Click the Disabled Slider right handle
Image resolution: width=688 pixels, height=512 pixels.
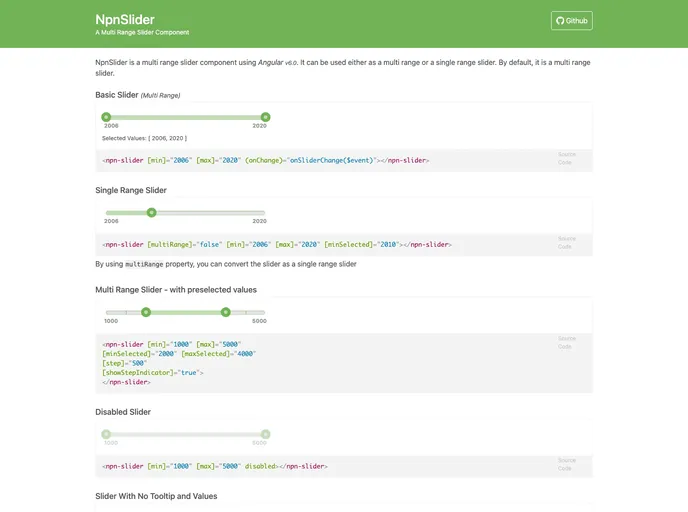tap(265, 434)
